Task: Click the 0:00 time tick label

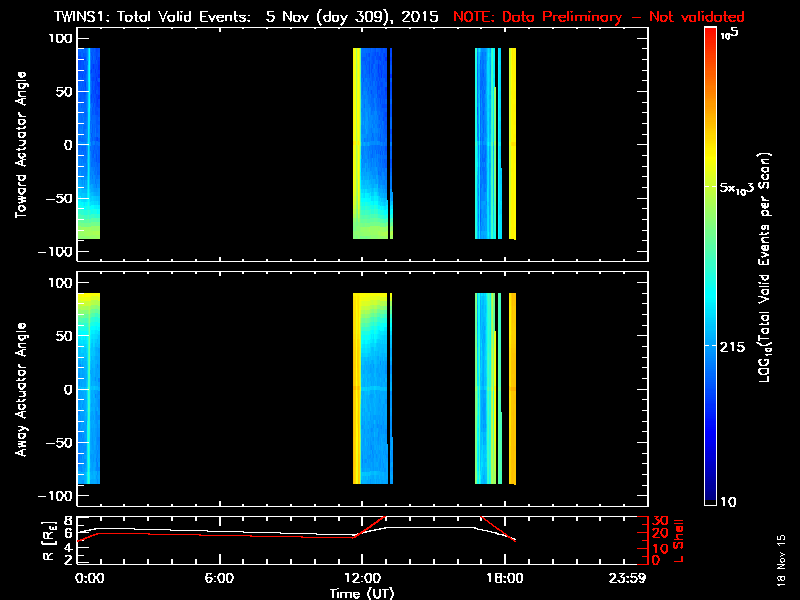Action: coord(88,578)
